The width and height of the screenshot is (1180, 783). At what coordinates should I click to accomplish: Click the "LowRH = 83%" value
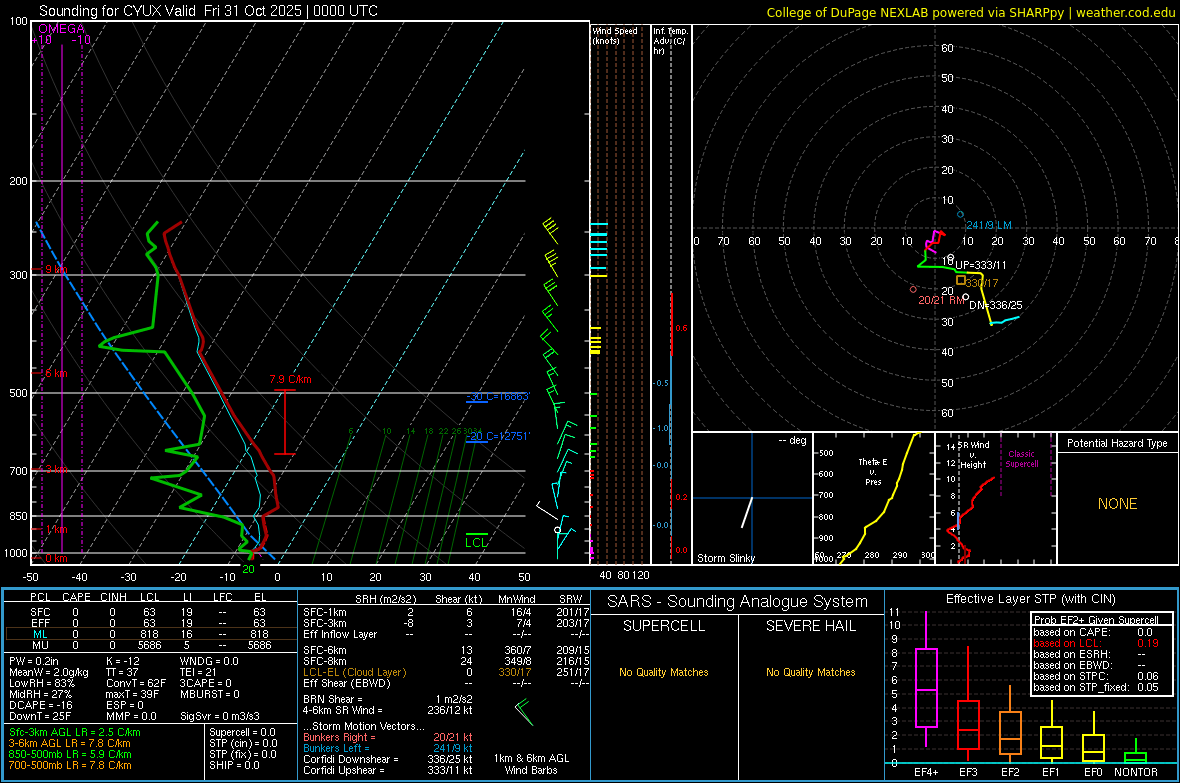tap(42, 683)
